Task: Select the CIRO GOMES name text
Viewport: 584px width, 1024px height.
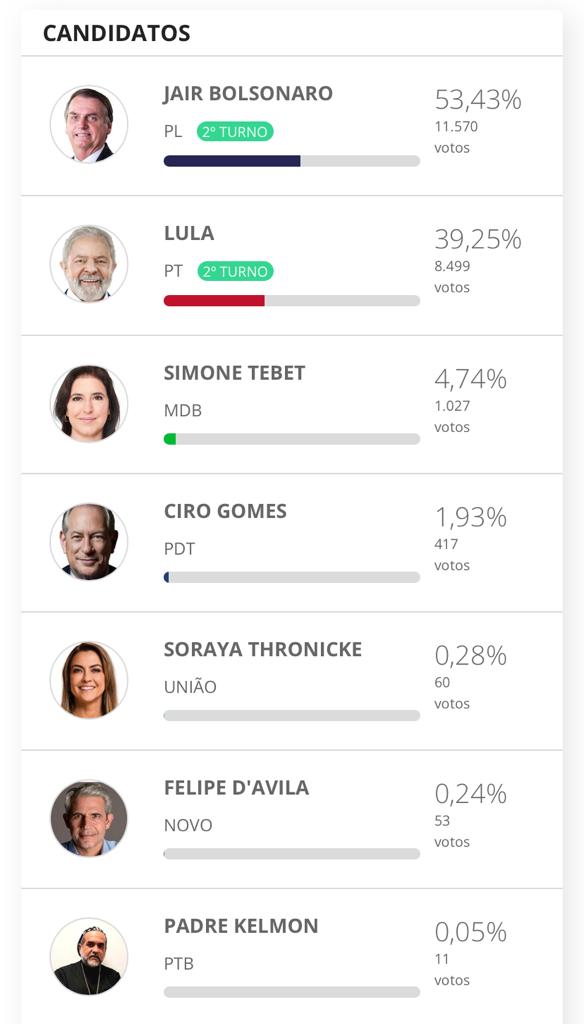Action: click(225, 511)
